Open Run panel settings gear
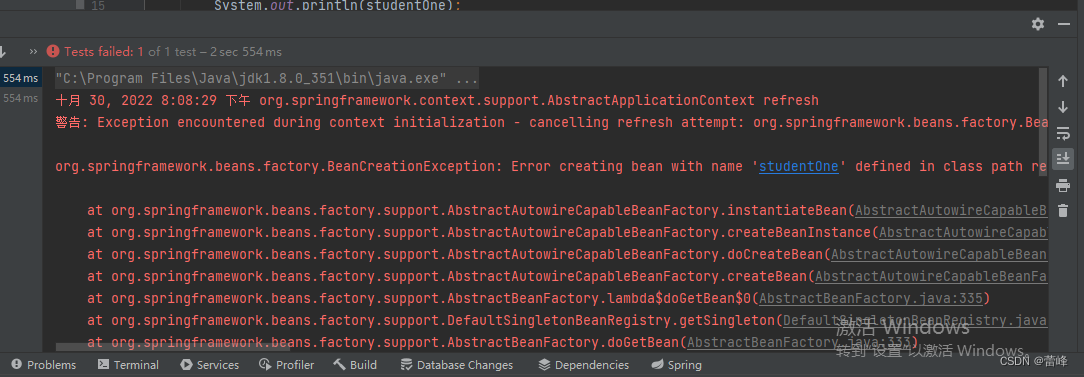Image resolution: width=1084 pixels, height=377 pixels. click(x=1038, y=24)
